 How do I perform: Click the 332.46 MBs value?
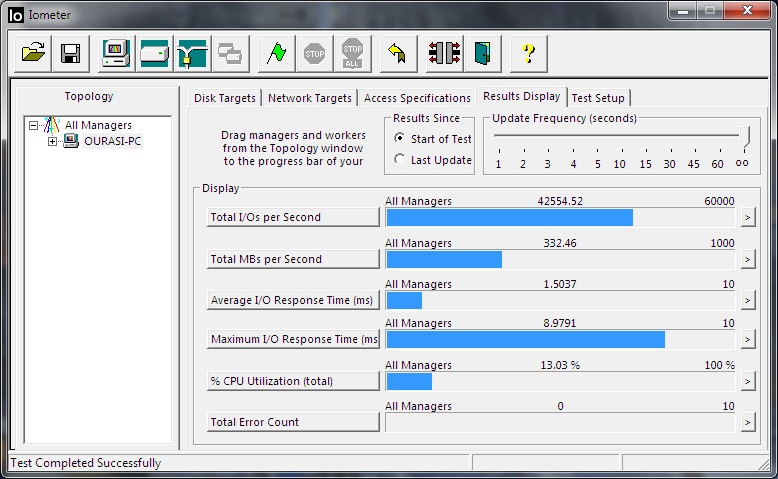[x=560, y=243]
